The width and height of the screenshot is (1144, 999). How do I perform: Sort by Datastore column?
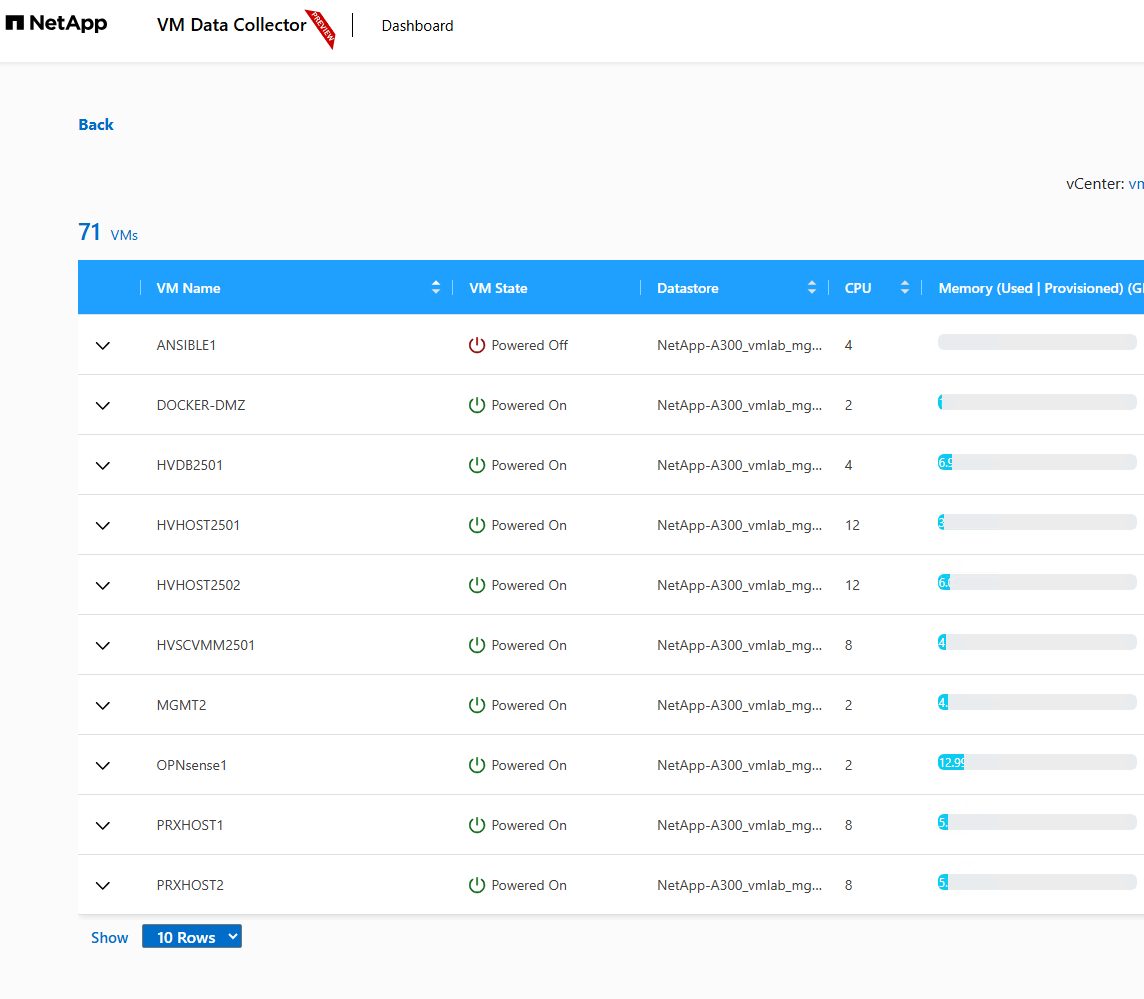click(x=811, y=288)
